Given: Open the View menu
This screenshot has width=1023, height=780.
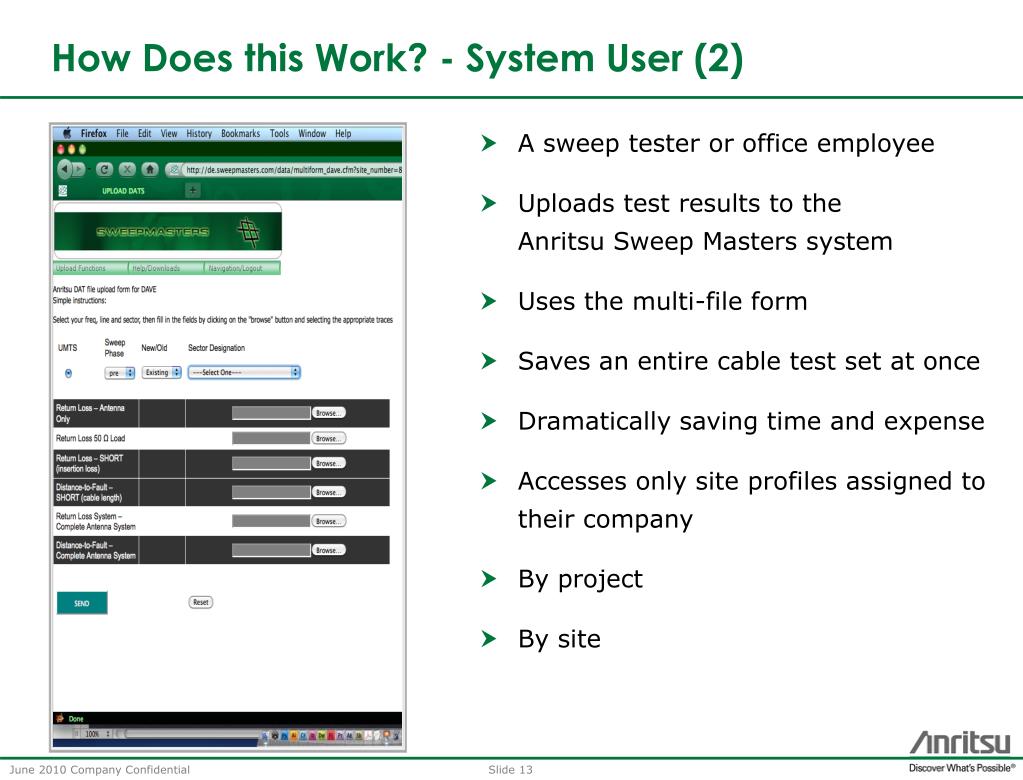Looking at the screenshot, I should 169,133.
